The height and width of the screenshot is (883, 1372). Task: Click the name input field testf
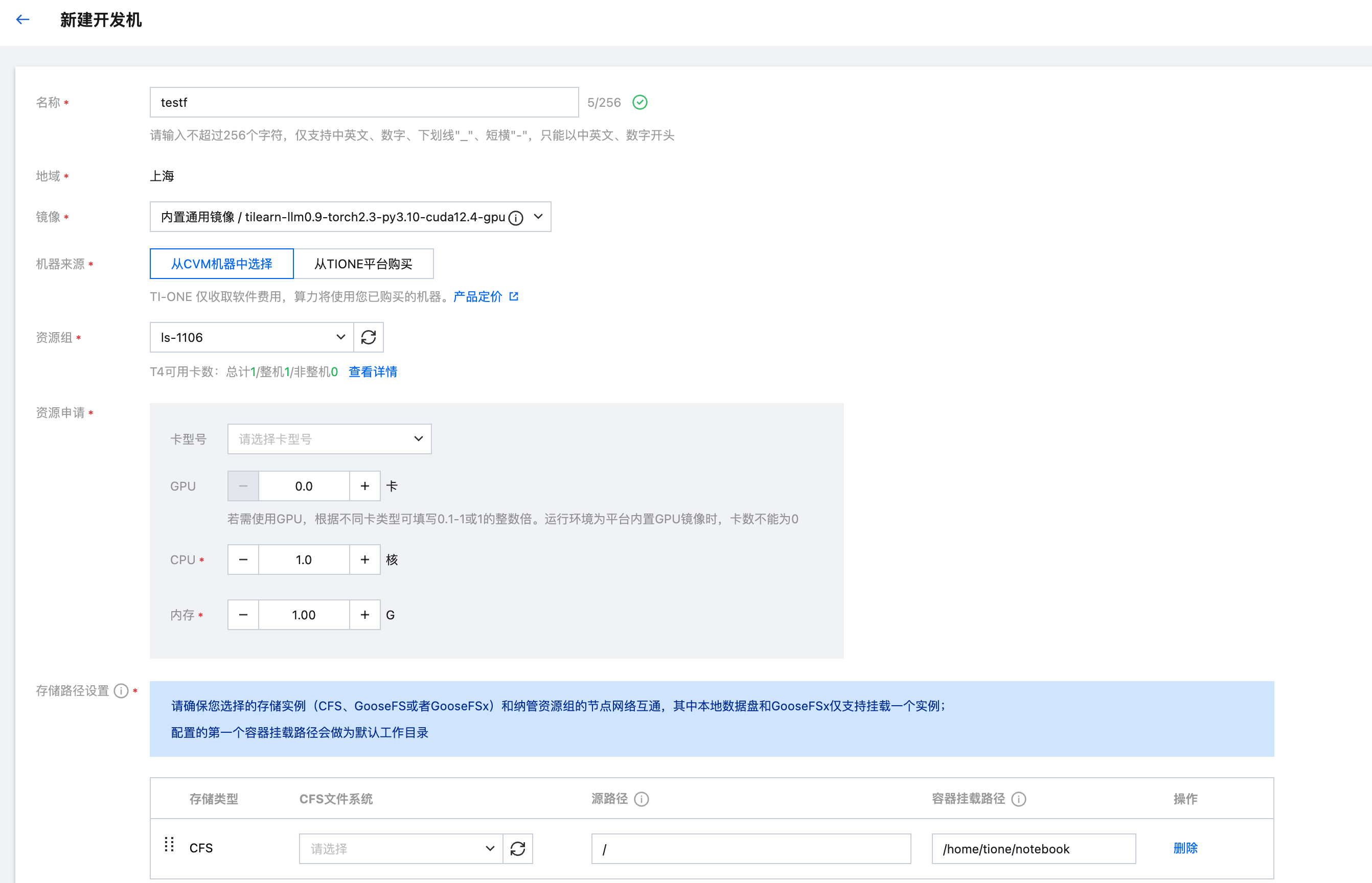363,103
